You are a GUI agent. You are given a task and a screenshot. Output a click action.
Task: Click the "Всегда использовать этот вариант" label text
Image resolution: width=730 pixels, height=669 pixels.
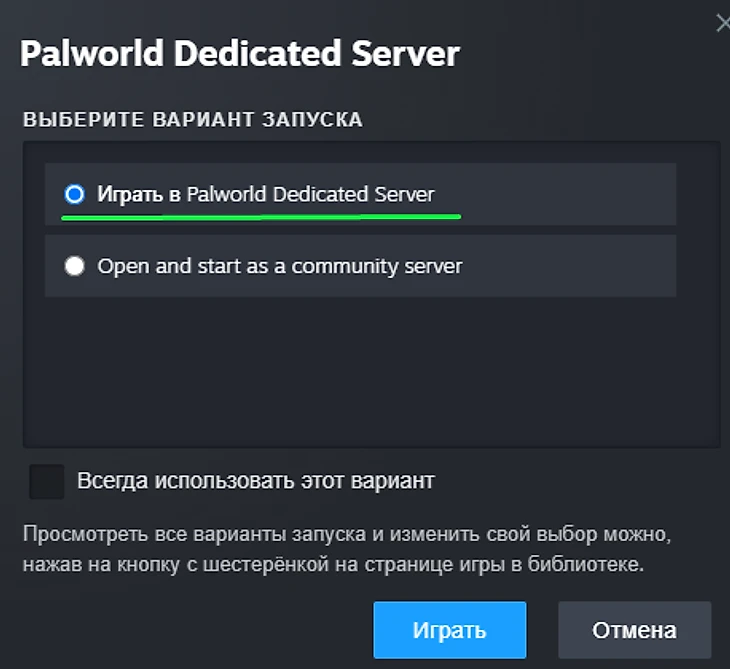(x=256, y=481)
